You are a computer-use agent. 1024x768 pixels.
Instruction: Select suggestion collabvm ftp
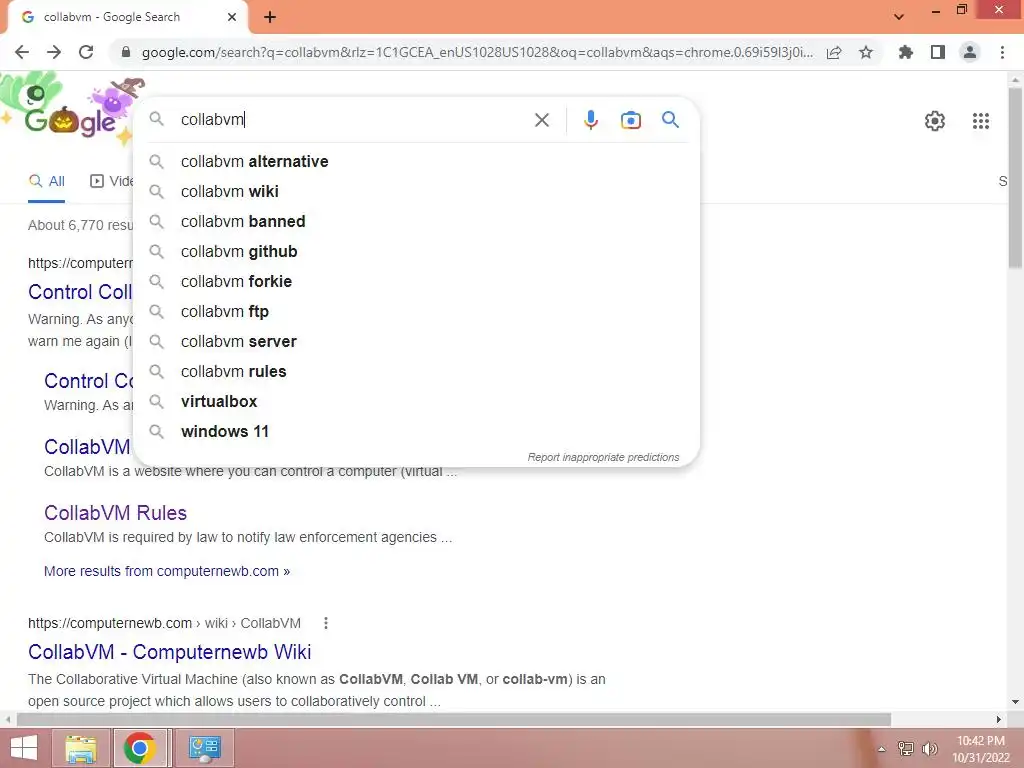coord(417,312)
